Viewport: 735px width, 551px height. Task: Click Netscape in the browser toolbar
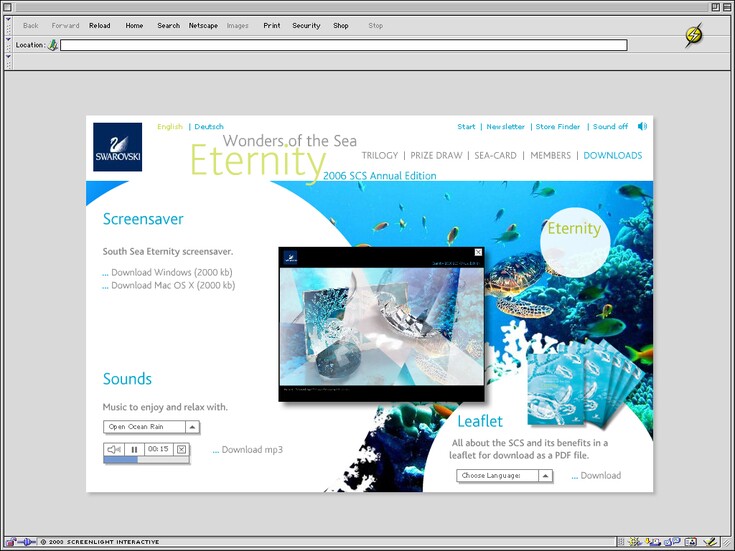203,26
